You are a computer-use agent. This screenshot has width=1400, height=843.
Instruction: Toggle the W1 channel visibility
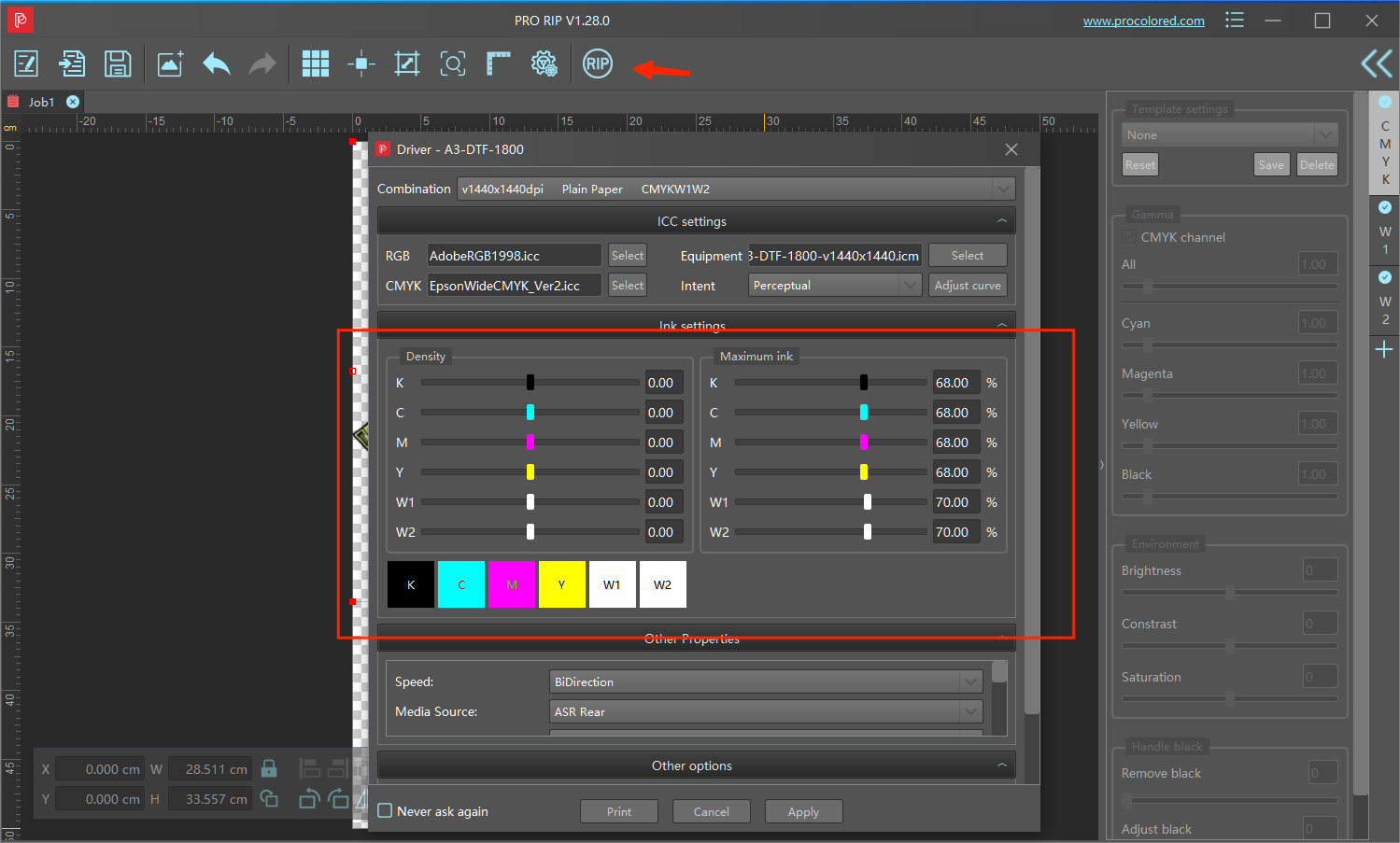[1384, 207]
